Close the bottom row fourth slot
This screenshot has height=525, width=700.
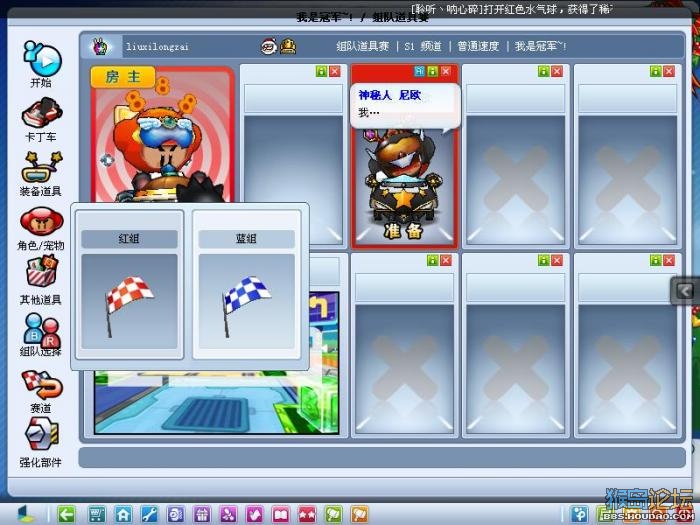pyautogui.click(x=557, y=261)
